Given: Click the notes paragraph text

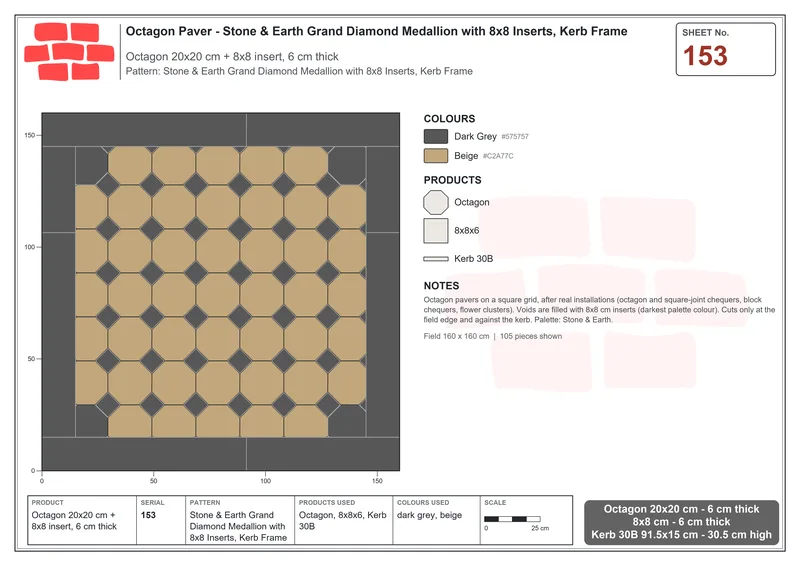Looking at the screenshot, I should (x=599, y=310).
